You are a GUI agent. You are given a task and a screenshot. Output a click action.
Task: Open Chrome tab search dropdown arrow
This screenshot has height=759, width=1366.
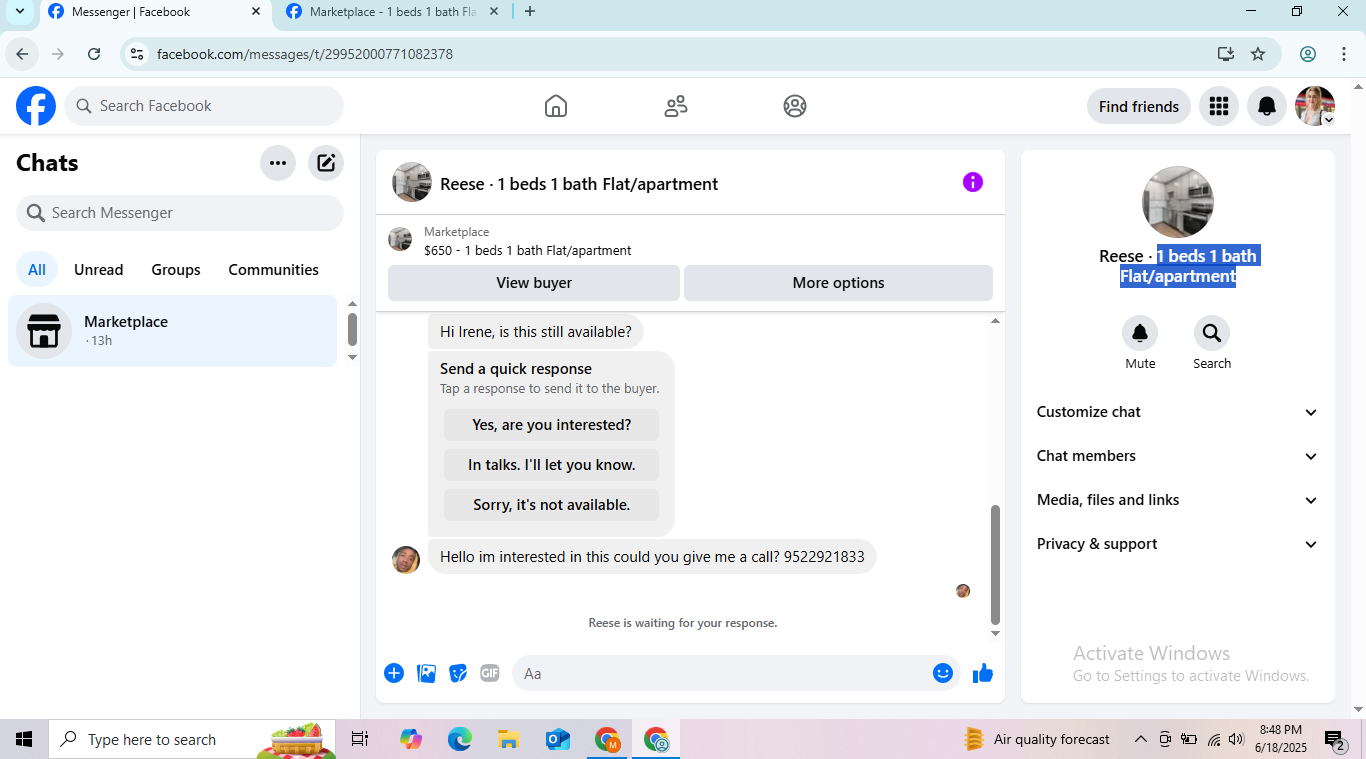point(20,12)
